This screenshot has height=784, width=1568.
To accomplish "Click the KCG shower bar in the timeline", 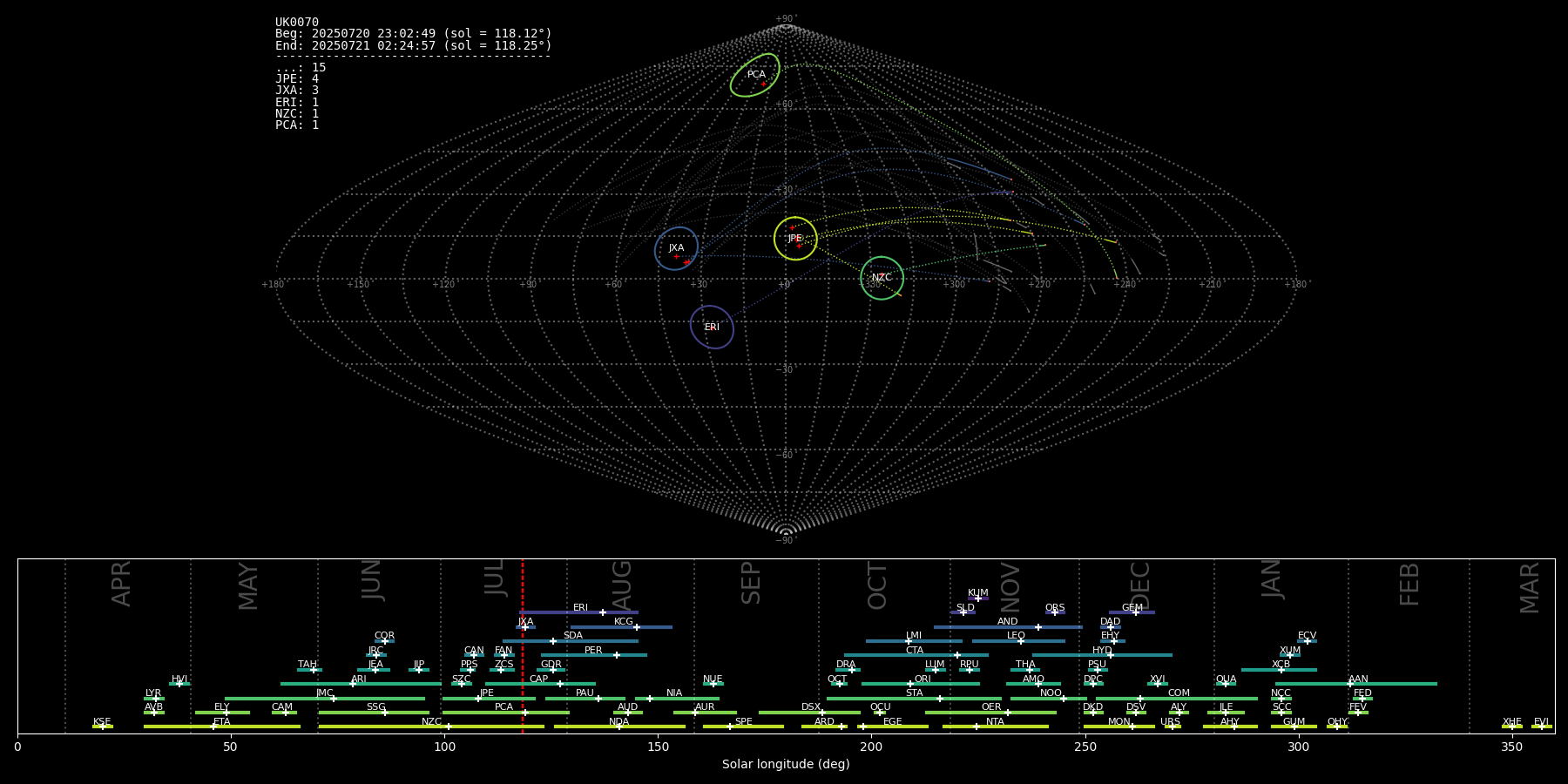I will pyautogui.click(x=621, y=627).
